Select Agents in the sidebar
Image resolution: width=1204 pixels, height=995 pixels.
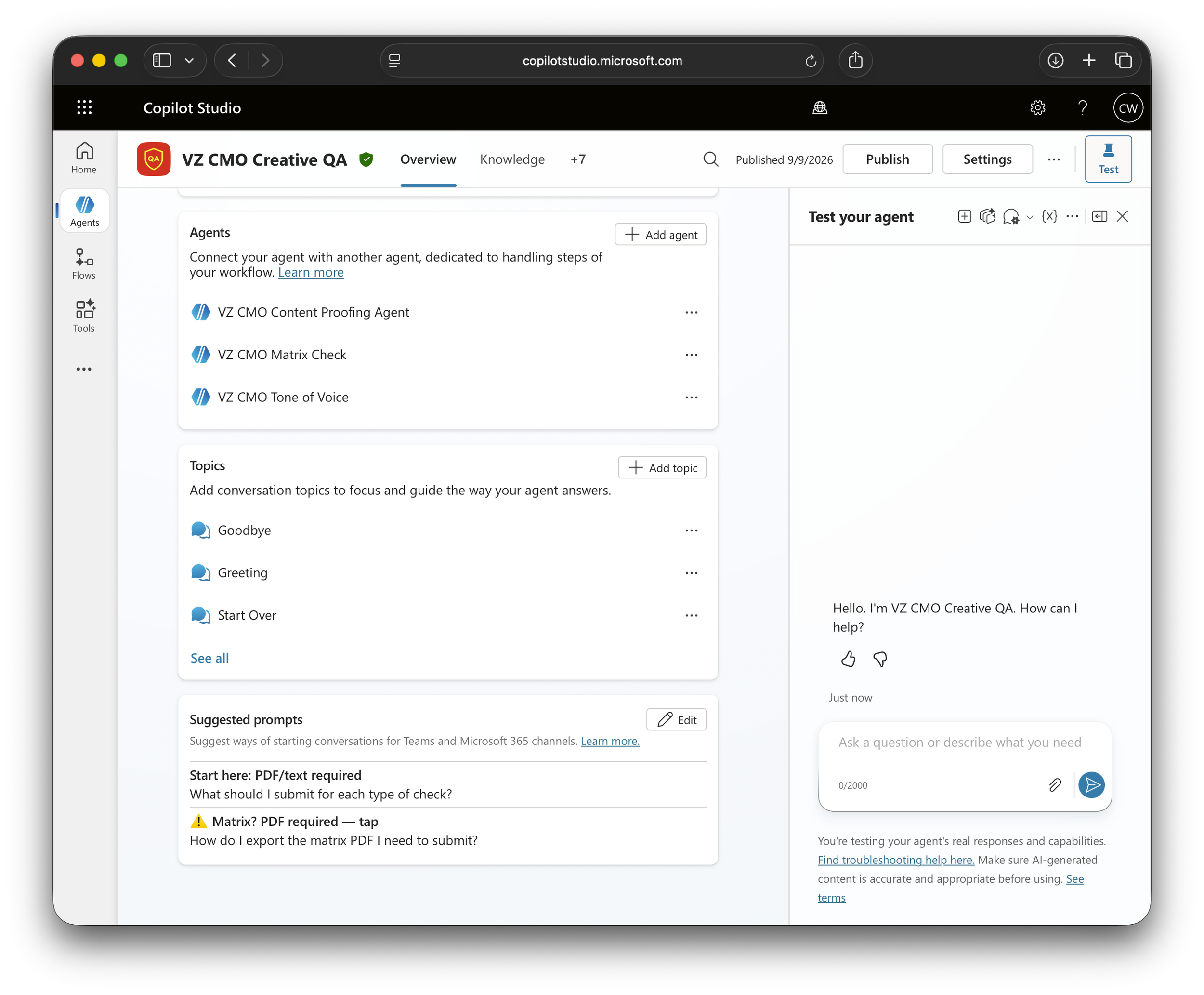point(84,211)
